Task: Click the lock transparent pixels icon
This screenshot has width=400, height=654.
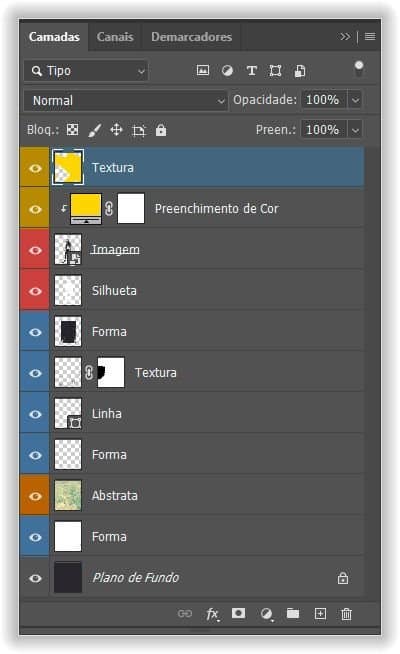Action: 73,130
